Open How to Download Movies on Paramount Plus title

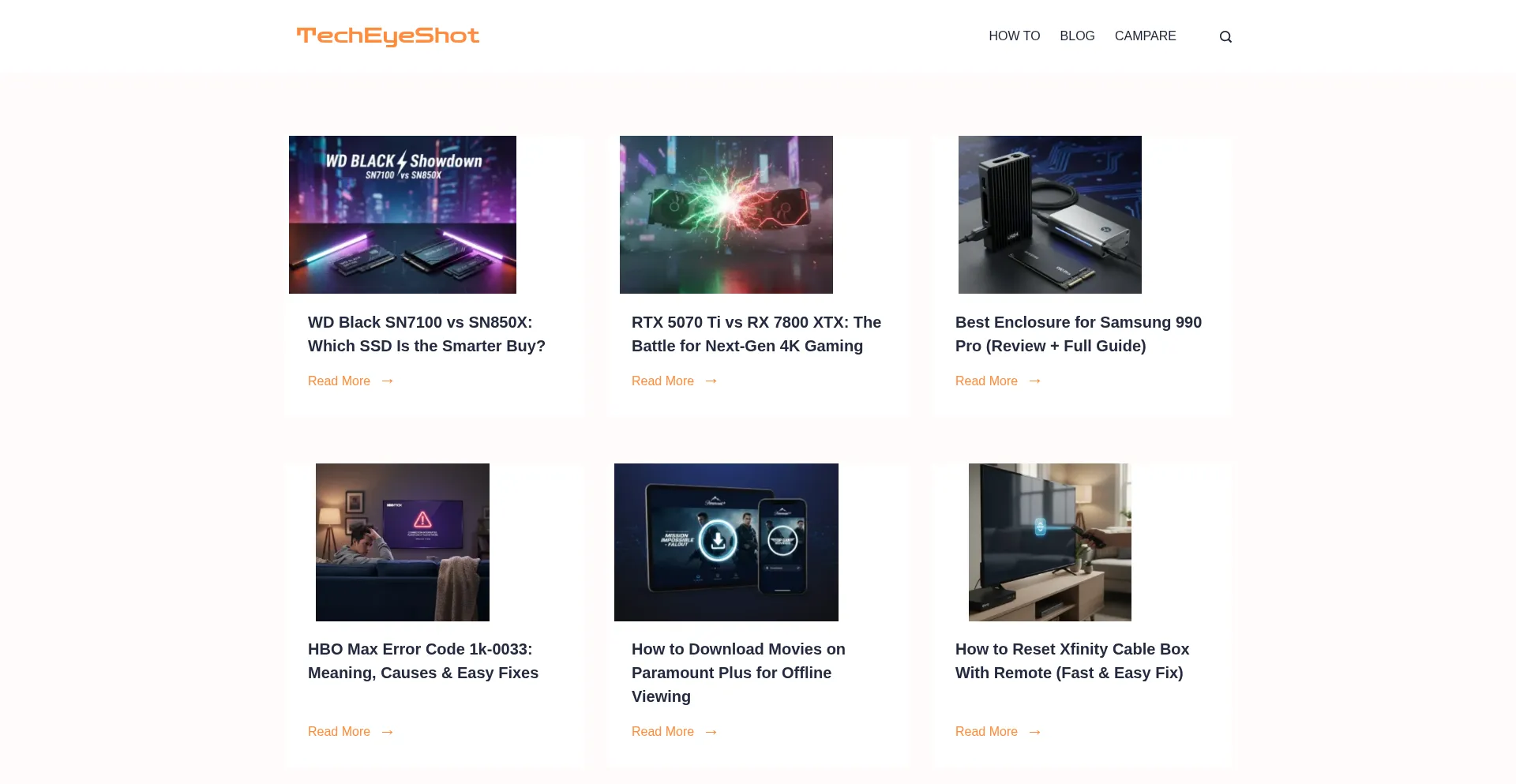[x=738, y=673]
